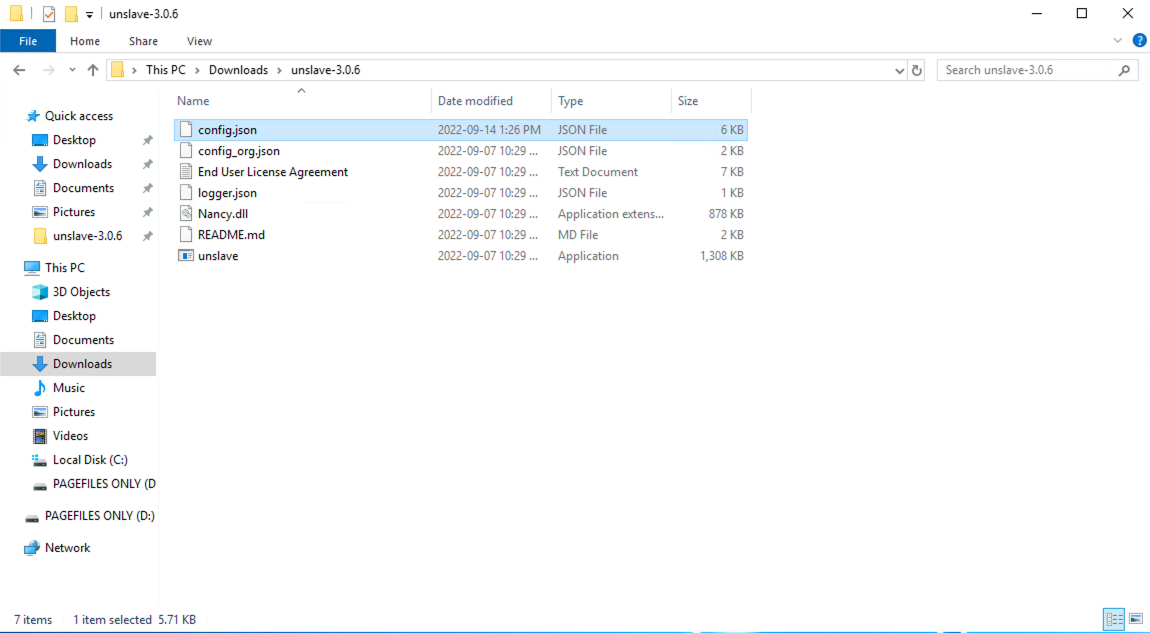The height and width of the screenshot is (633, 1150).
Task: Open the Help icon
Action: 1139,41
